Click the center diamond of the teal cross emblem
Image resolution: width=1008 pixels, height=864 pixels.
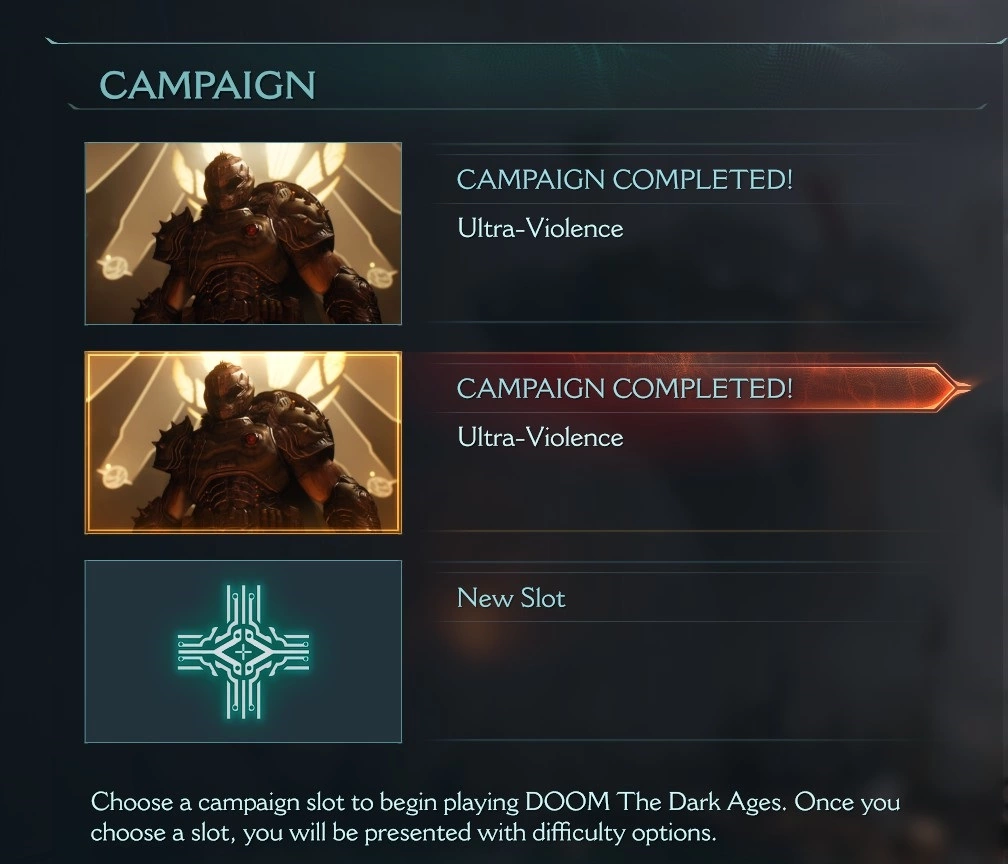[x=243, y=652]
